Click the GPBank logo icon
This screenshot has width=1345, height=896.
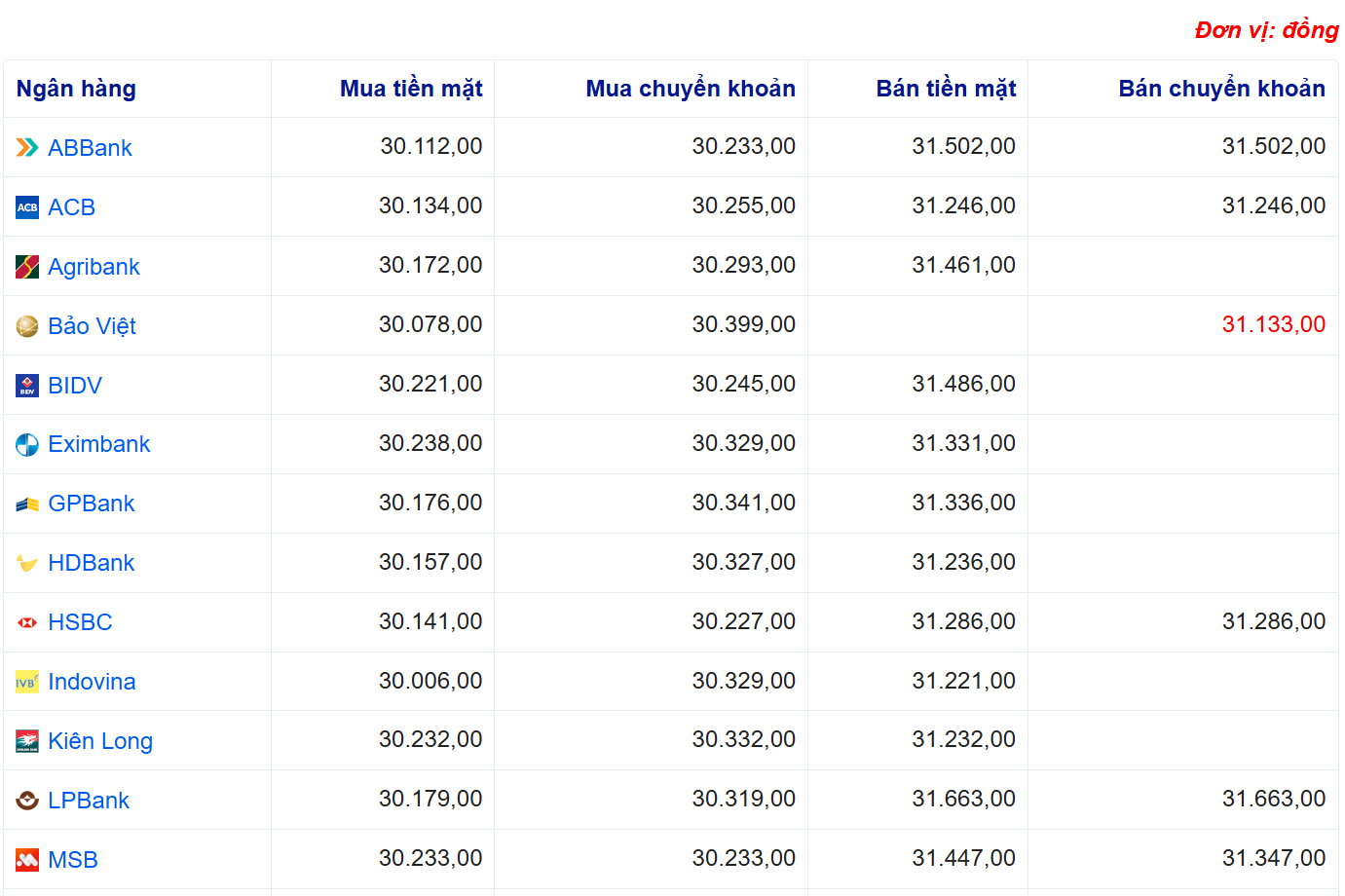coord(27,504)
